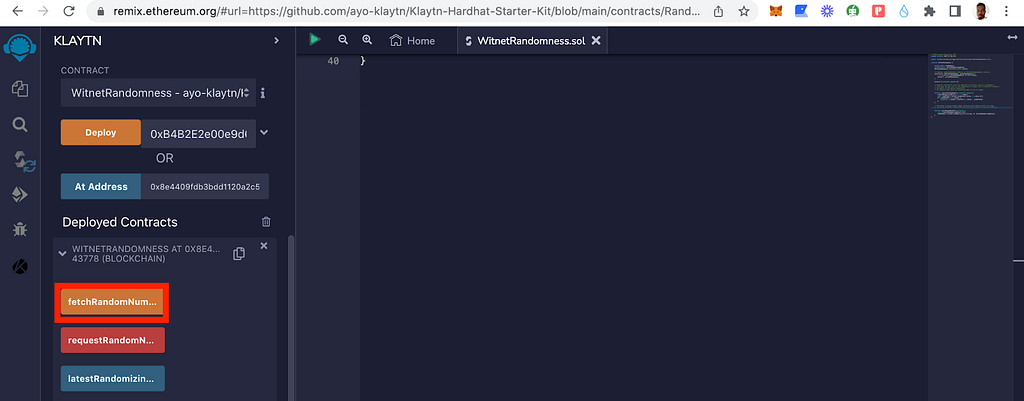The image size is (1024, 401).
Task: Collapse the KLAYTN side panel arrow
Action: pos(276,40)
